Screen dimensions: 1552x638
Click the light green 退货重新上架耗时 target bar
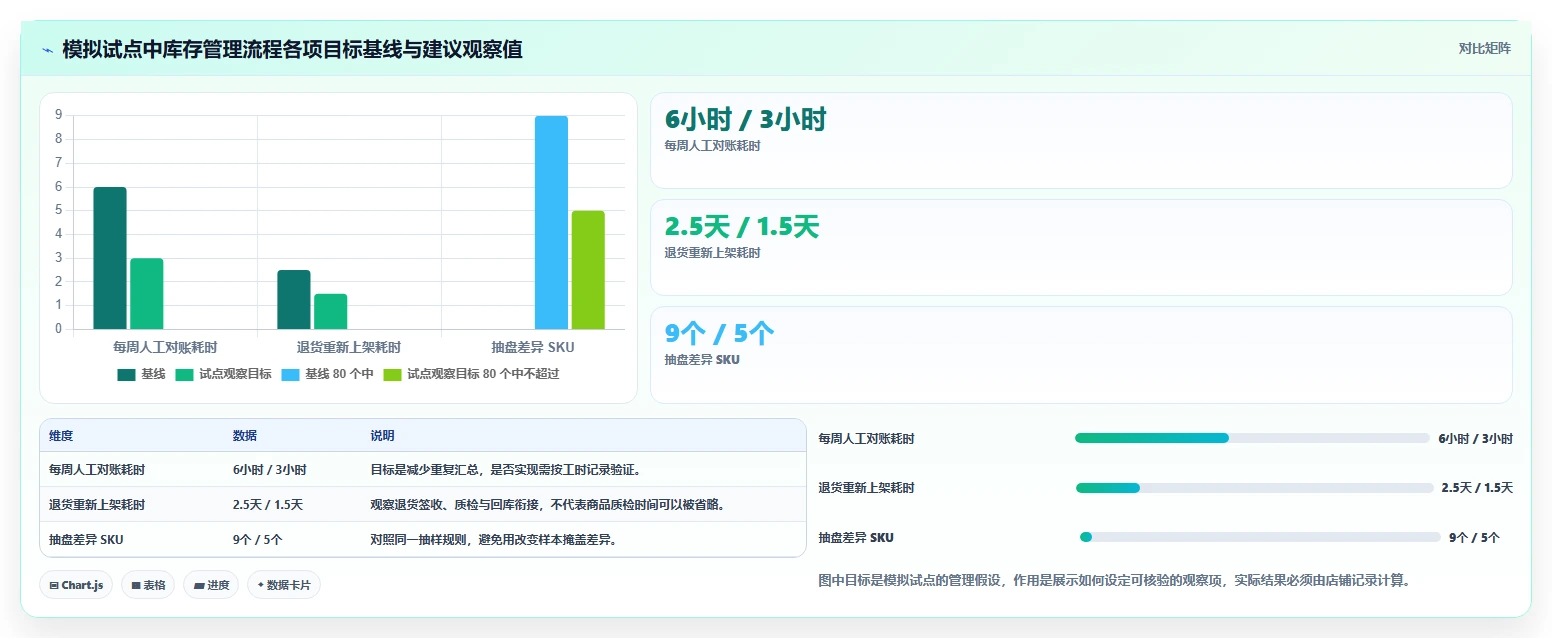331,311
